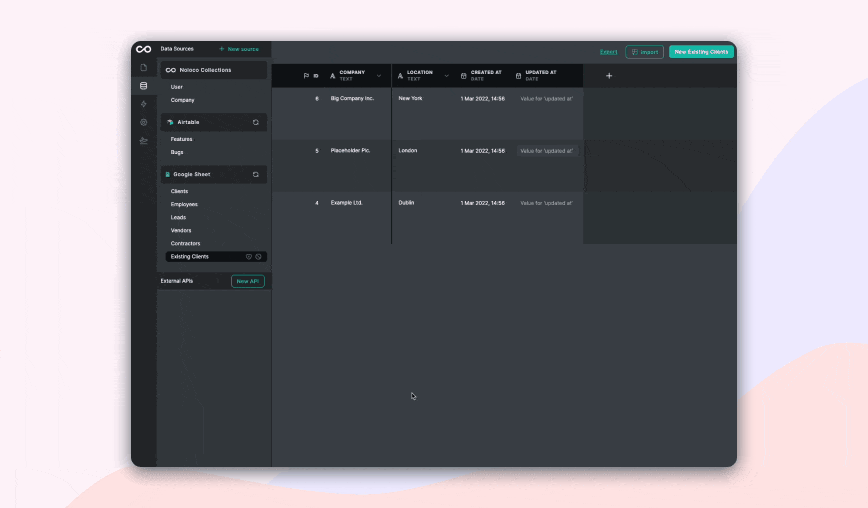868x508 pixels.
Task: Click the New Existing Clients button
Action: (x=701, y=51)
